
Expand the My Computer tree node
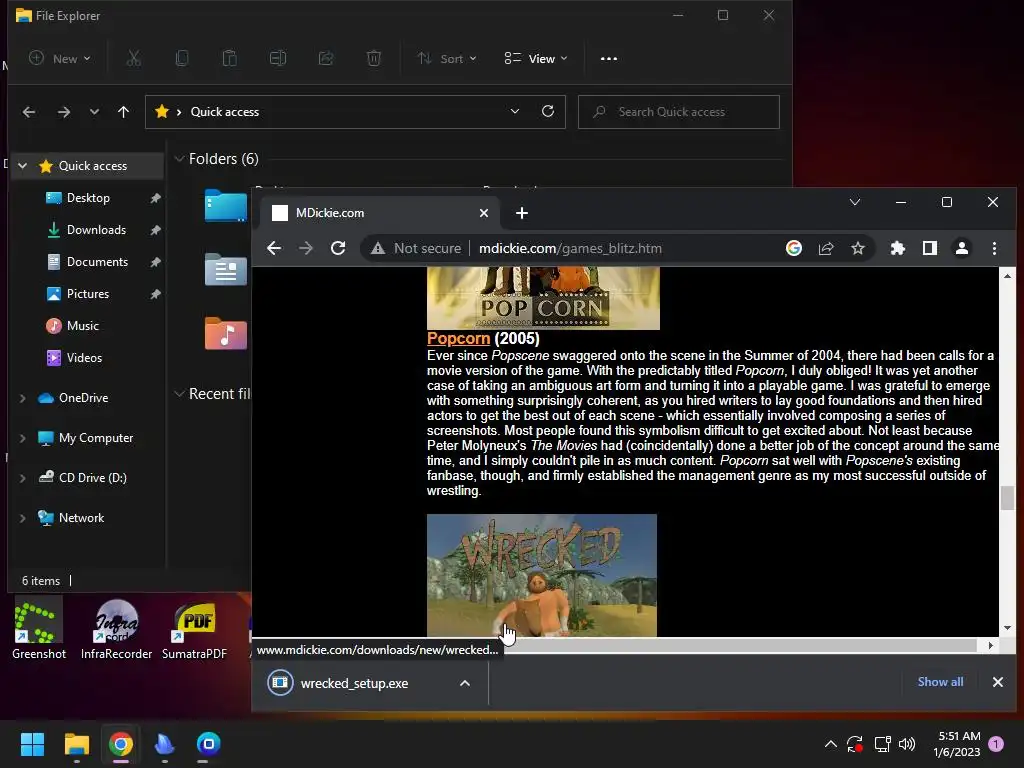click(x=23, y=438)
